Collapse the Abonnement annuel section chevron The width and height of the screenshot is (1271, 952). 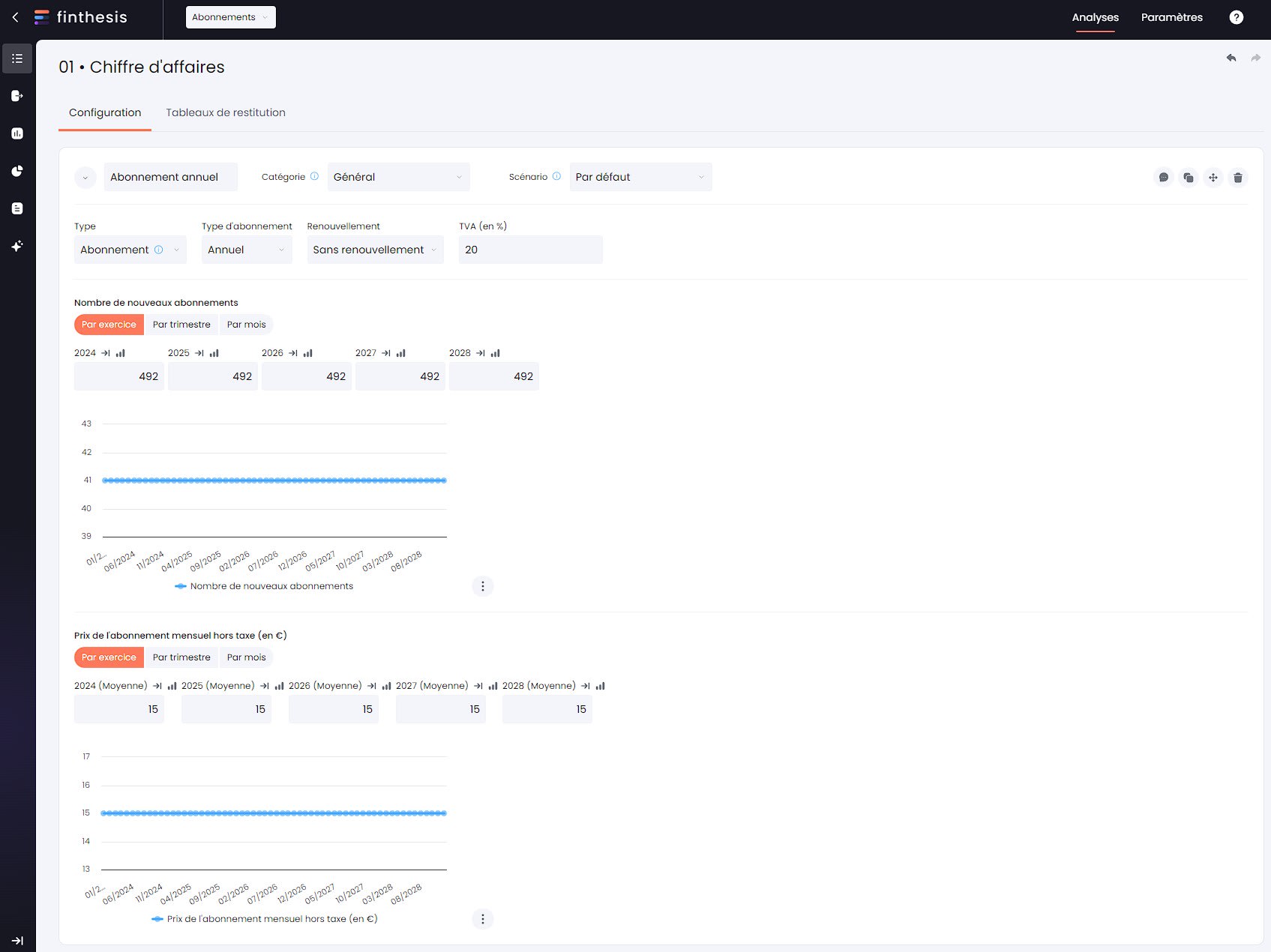pos(85,178)
